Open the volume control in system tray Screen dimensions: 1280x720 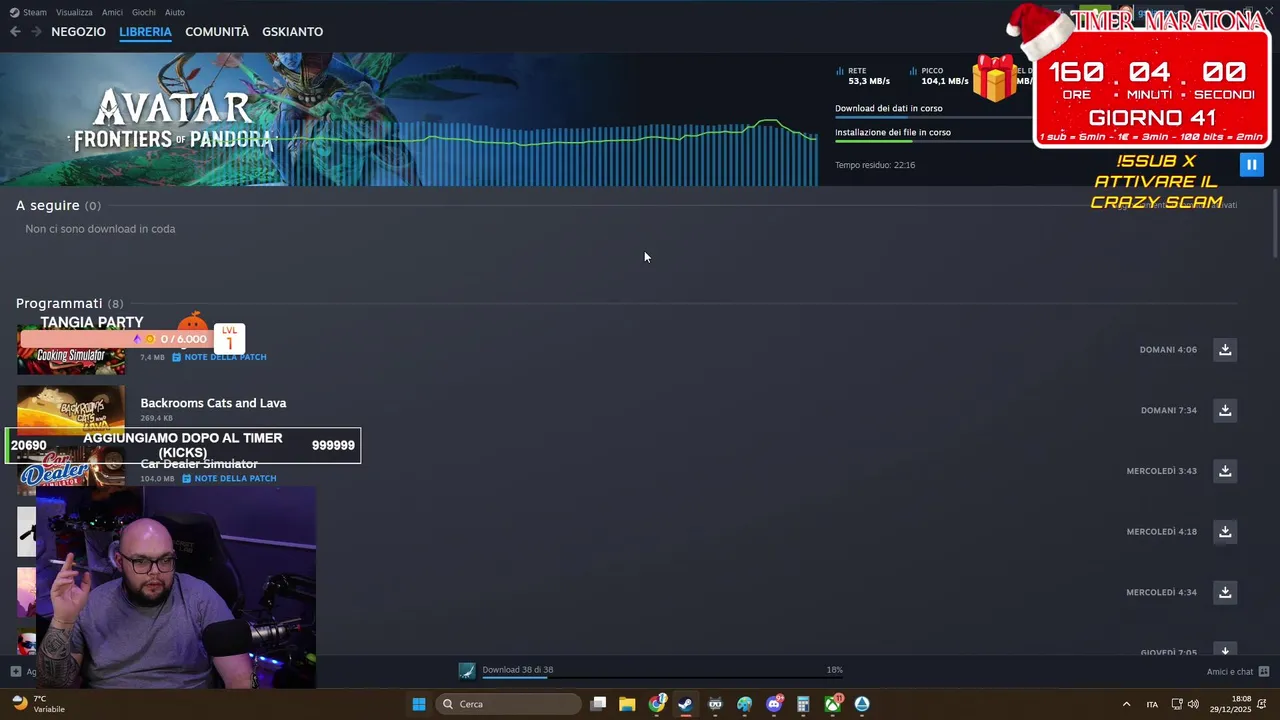(1193, 704)
